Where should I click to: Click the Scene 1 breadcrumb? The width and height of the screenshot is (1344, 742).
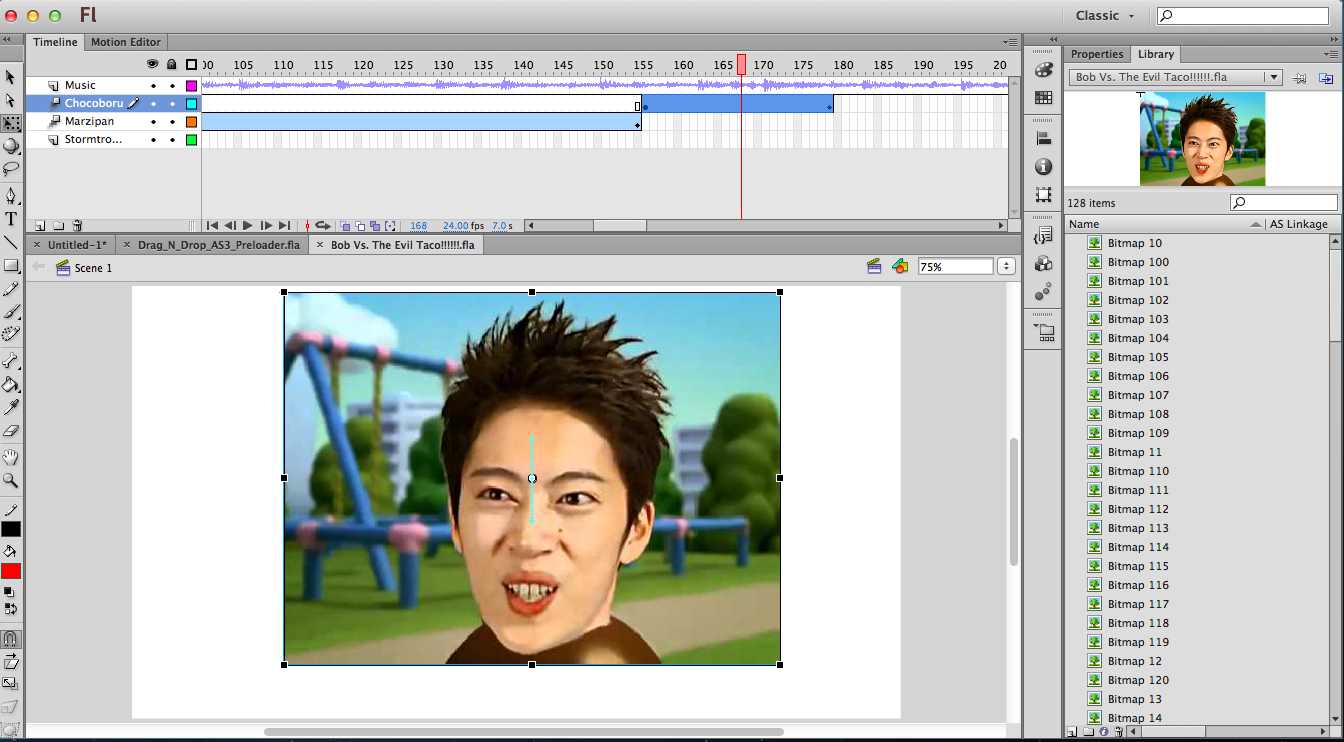(x=93, y=268)
